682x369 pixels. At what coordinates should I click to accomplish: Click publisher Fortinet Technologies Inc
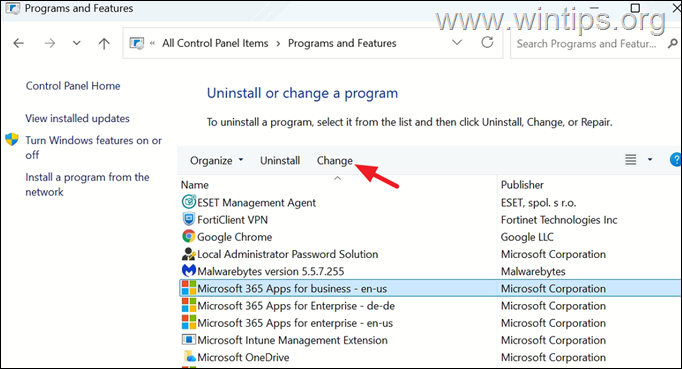[x=559, y=220]
